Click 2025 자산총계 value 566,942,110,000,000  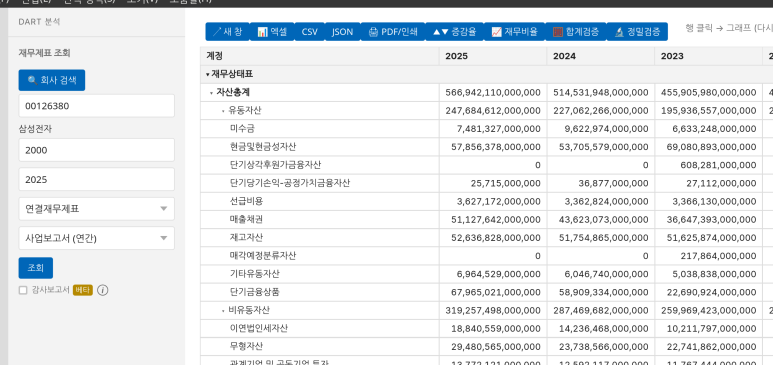click(492, 93)
